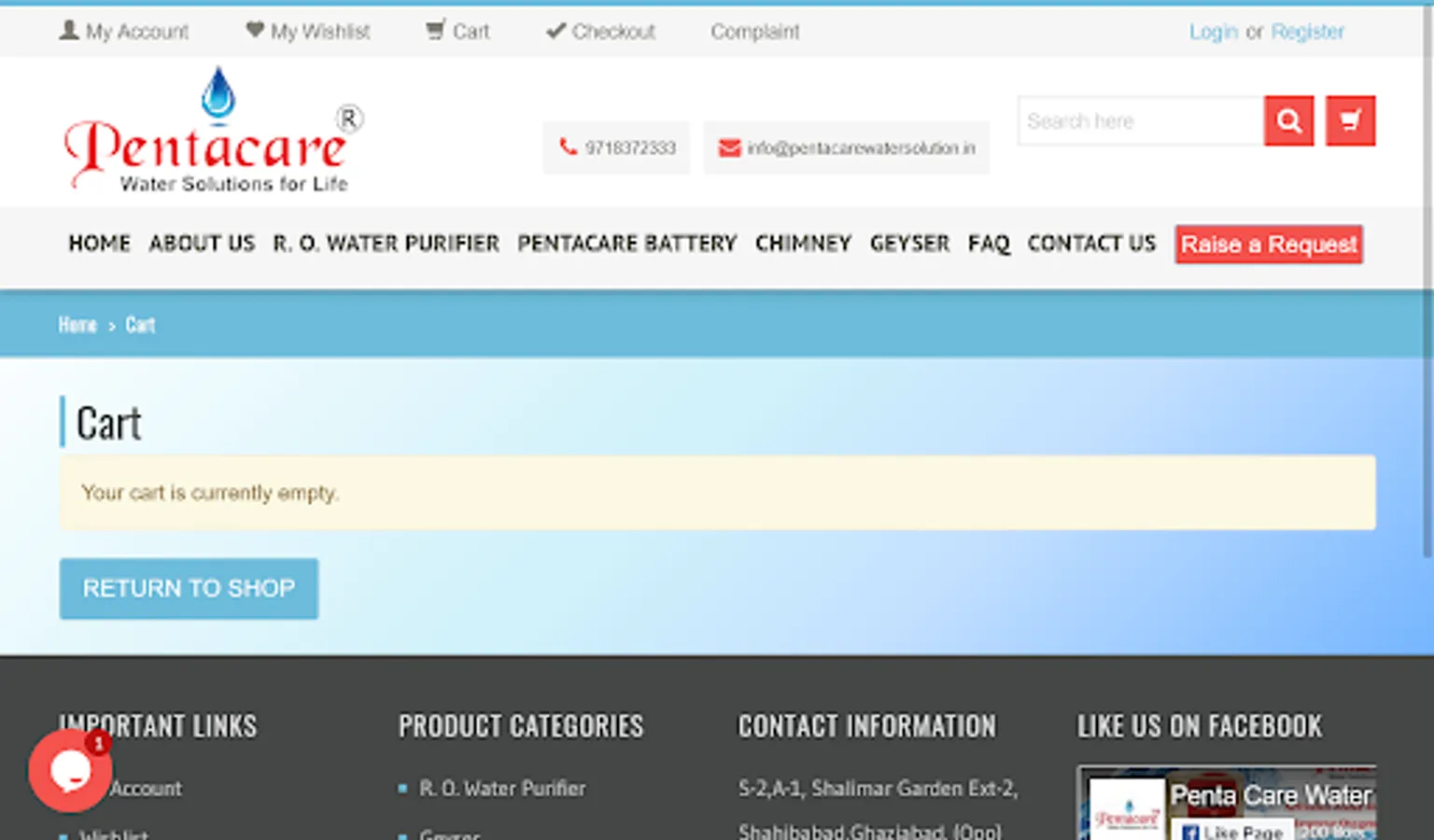
Task: Go to HOME in the navigation menu
Action: tap(99, 244)
